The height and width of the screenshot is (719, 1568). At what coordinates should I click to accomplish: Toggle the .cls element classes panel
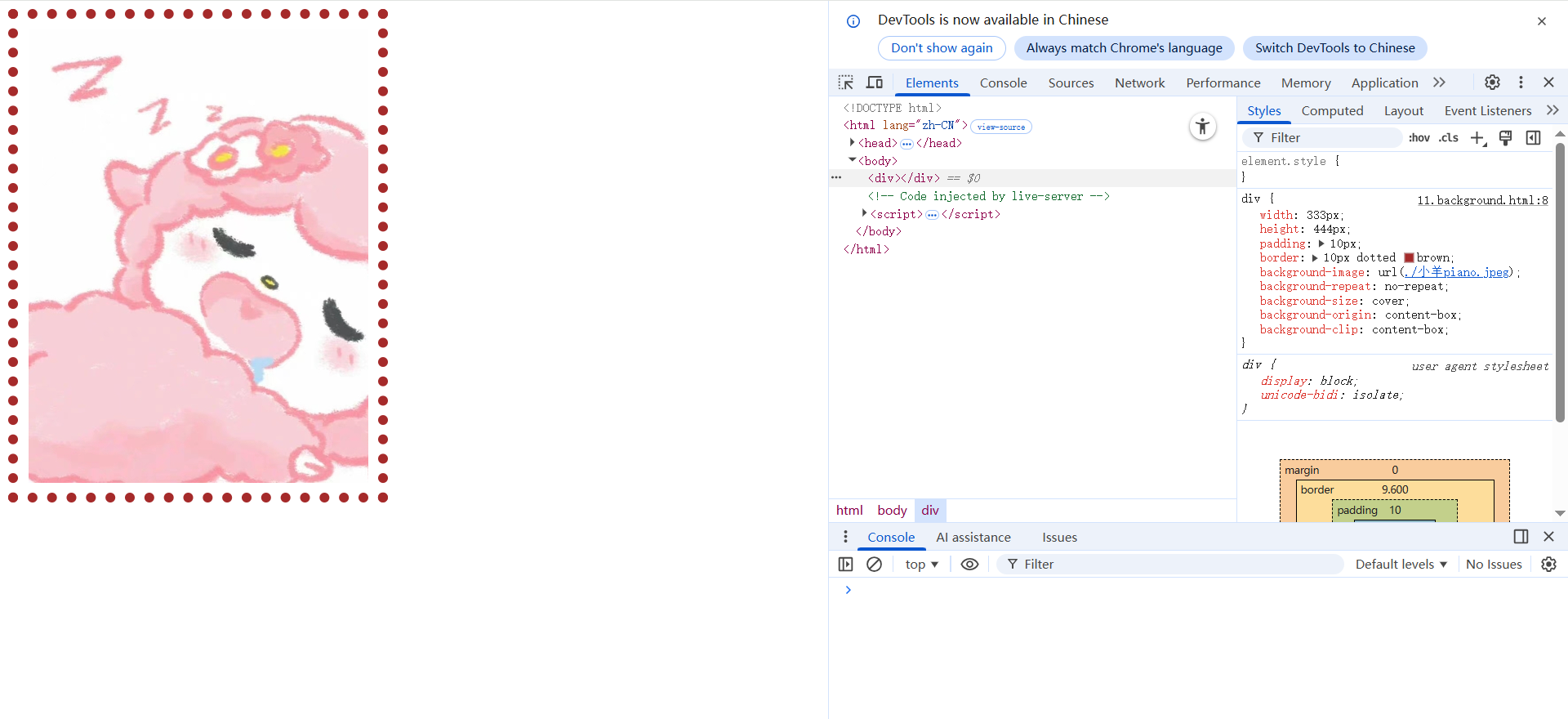(1449, 138)
